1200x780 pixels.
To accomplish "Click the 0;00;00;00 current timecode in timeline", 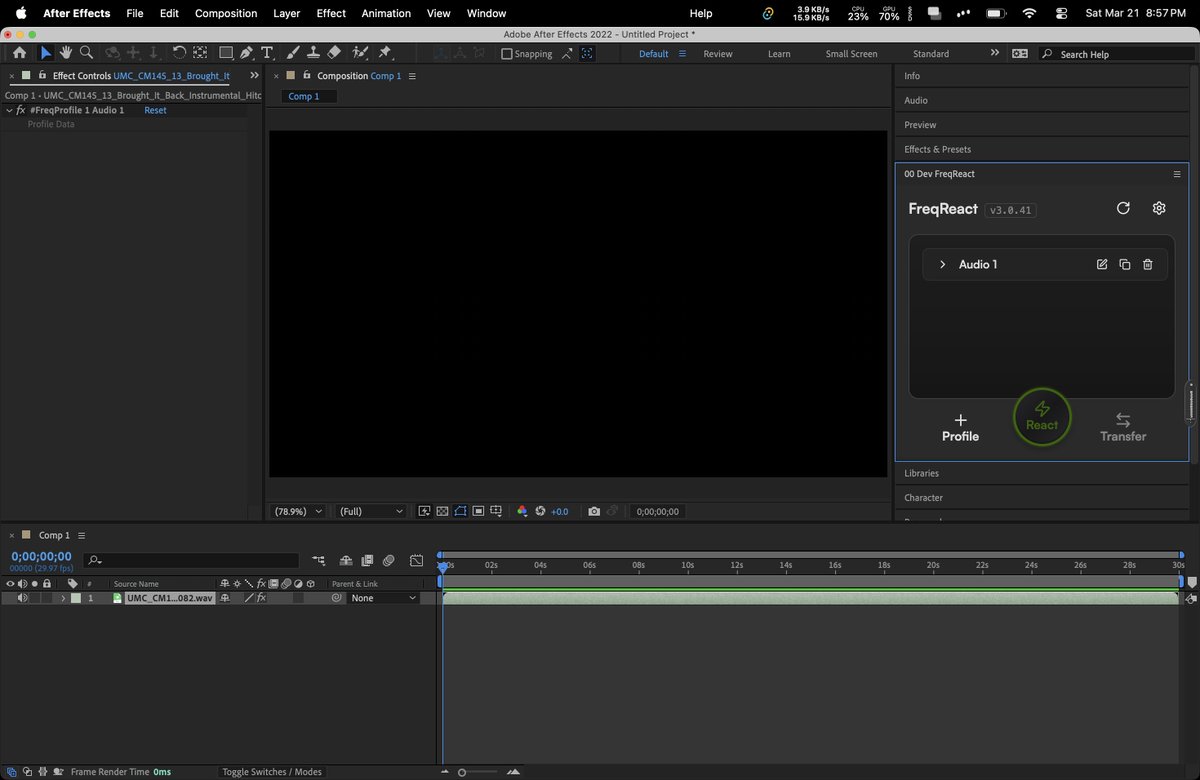I will (x=41, y=556).
